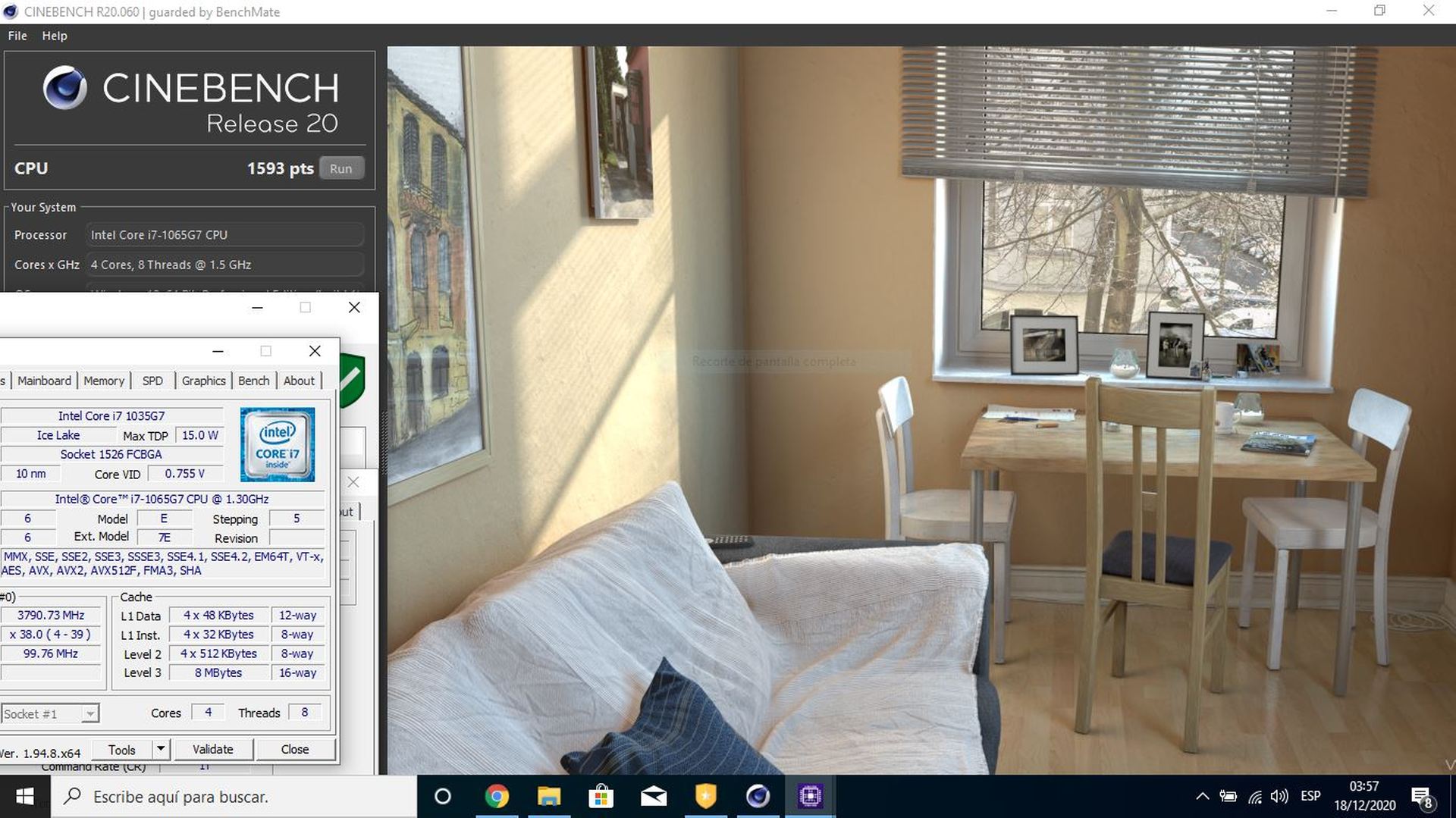Open File Explorer from taskbar
Screen dimensions: 1456x818
(549, 797)
